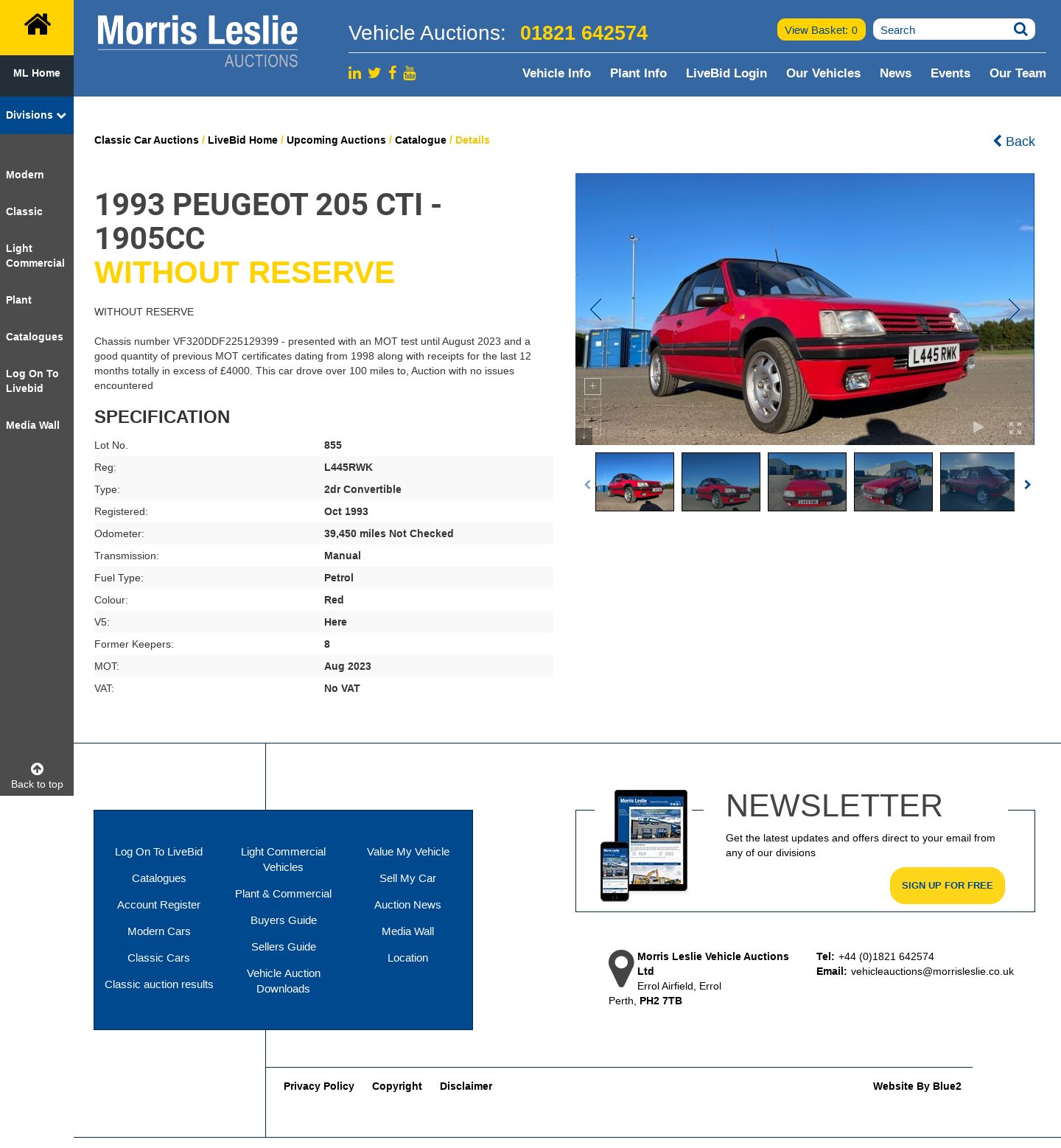The image size is (1061, 1148).
Task: Open Media Wall in the sidebar
Action: tap(32, 425)
